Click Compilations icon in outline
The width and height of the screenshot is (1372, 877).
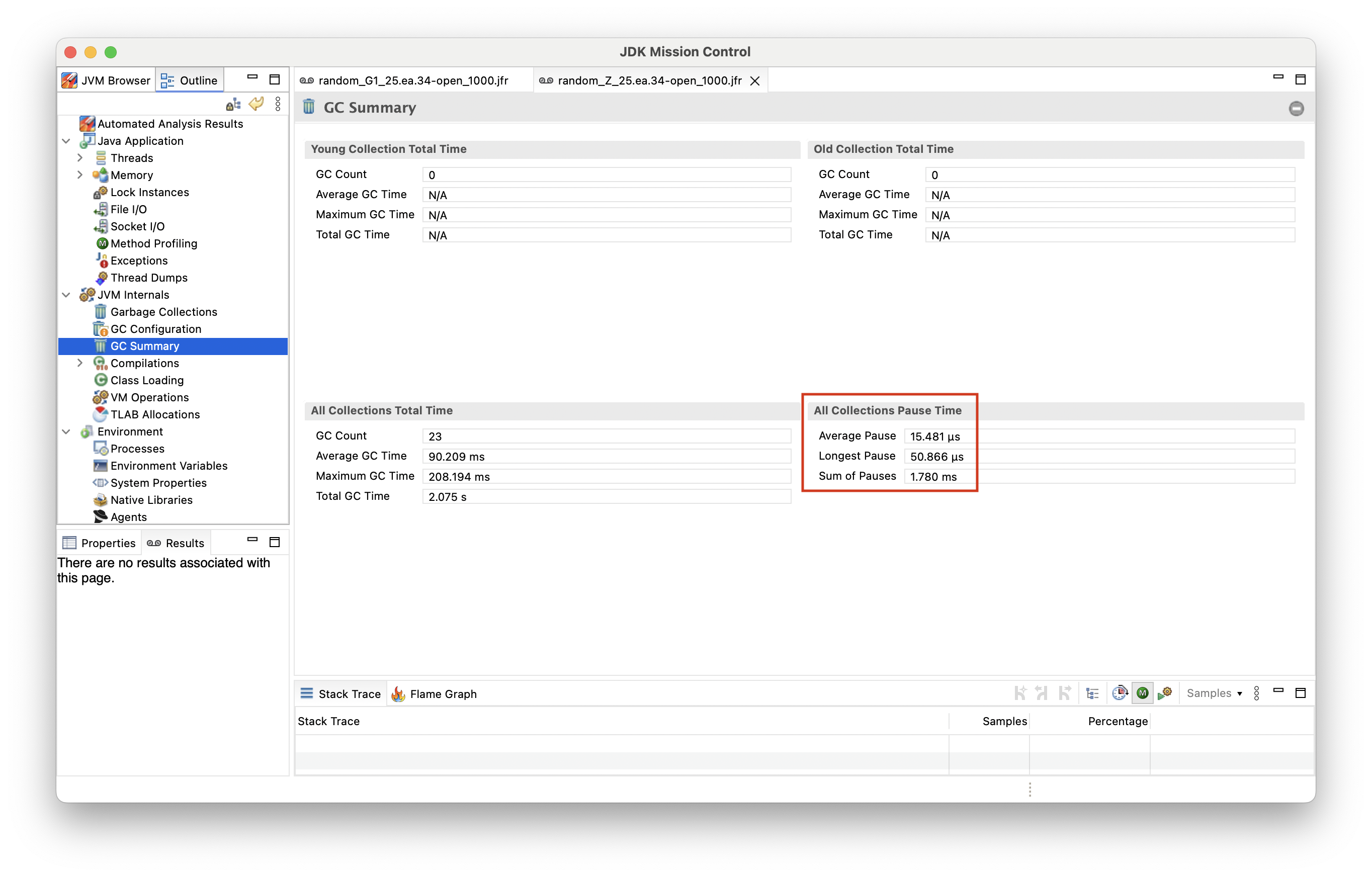pos(101,363)
